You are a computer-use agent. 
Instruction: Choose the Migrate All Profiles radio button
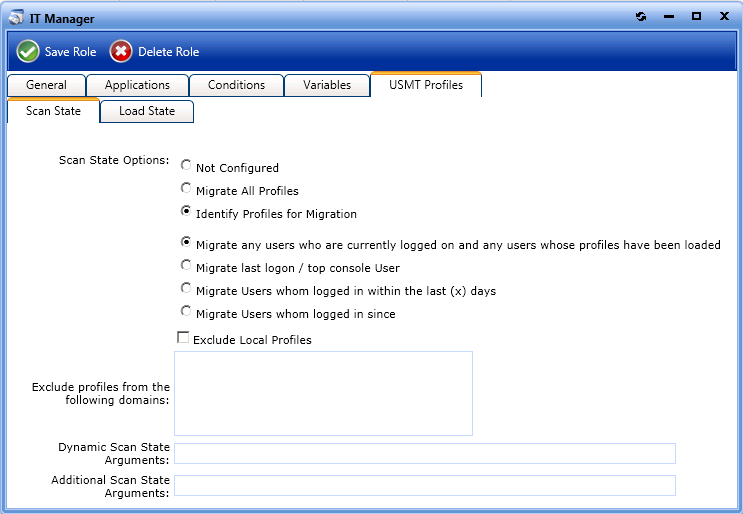coord(186,188)
